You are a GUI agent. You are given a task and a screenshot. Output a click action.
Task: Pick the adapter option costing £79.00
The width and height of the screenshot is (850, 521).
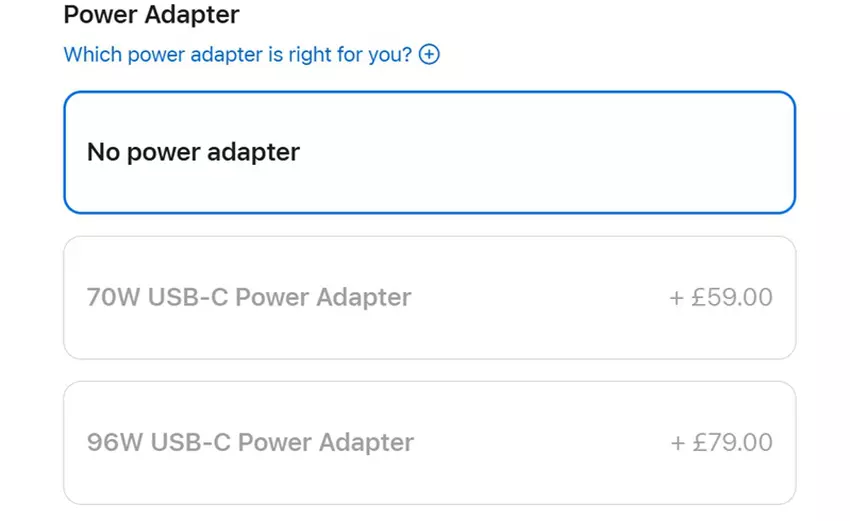[x=429, y=442]
